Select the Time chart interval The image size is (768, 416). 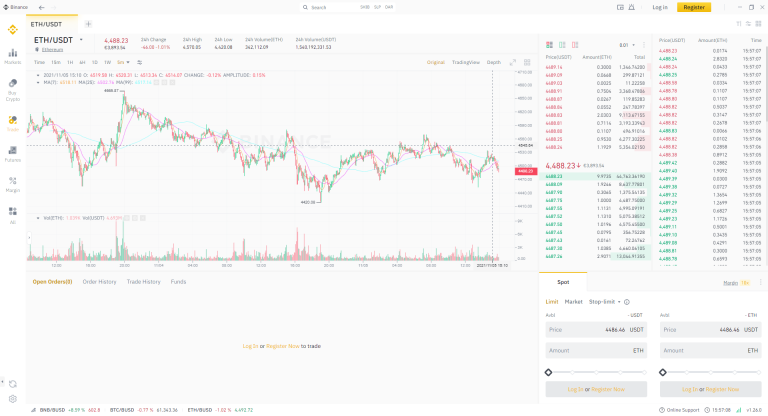[39, 62]
